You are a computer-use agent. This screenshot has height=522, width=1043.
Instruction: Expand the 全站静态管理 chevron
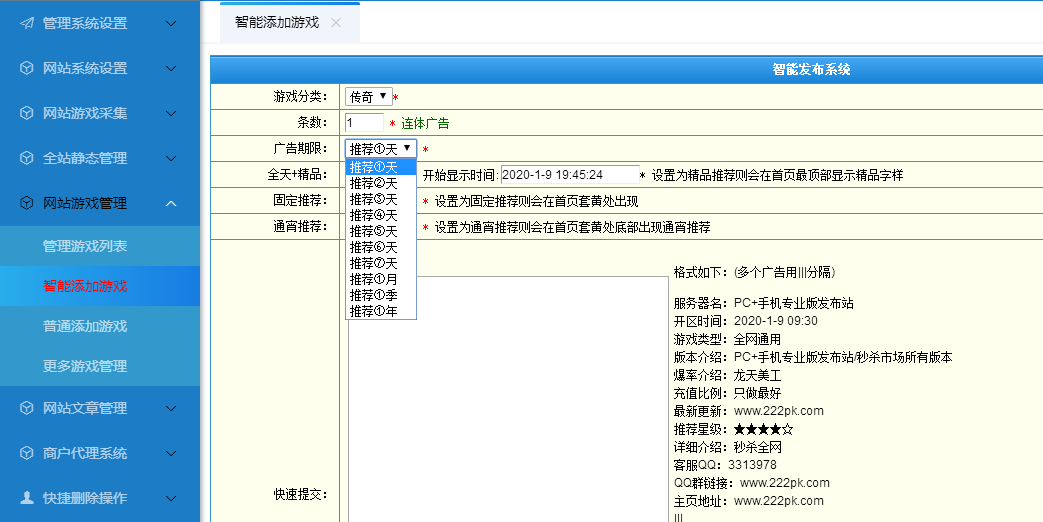coord(171,158)
